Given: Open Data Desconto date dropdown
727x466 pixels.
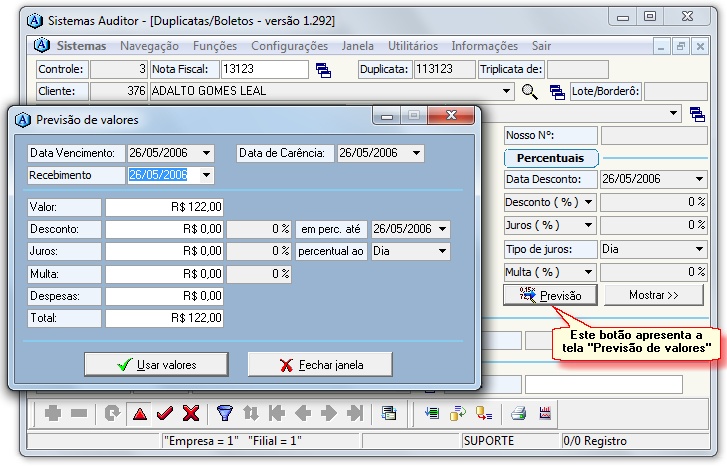Looking at the screenshot, I should point(699,179).
